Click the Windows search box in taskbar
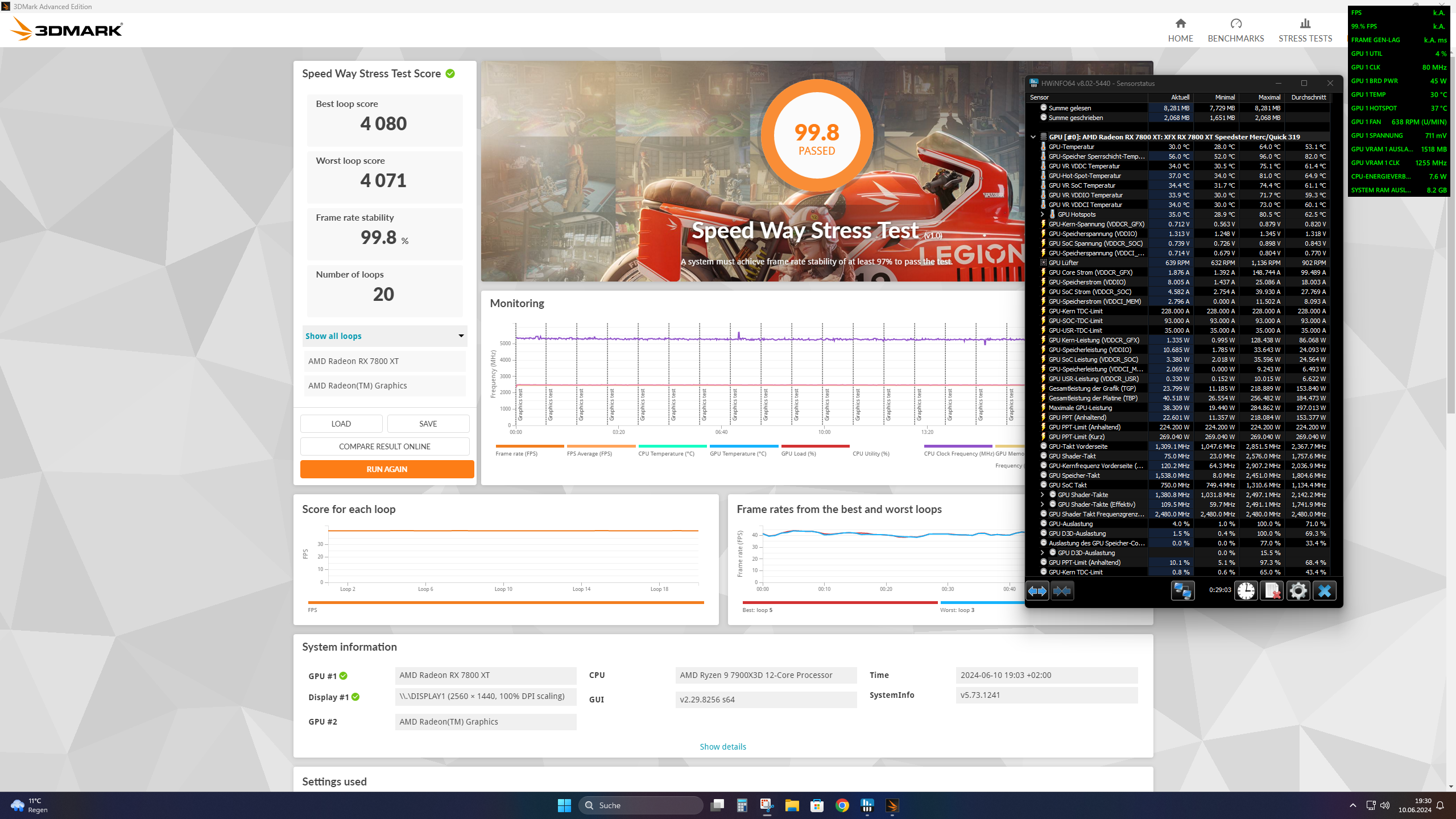The image size is (1456, 819). [x=641, y=805]
